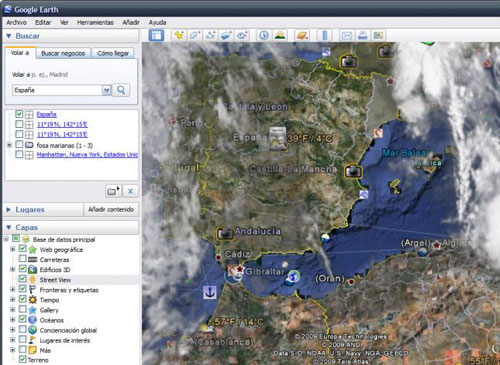This screenshot has height=365, width=500.
Task: Open the Ayuda menu
Action: coord(157,22)
